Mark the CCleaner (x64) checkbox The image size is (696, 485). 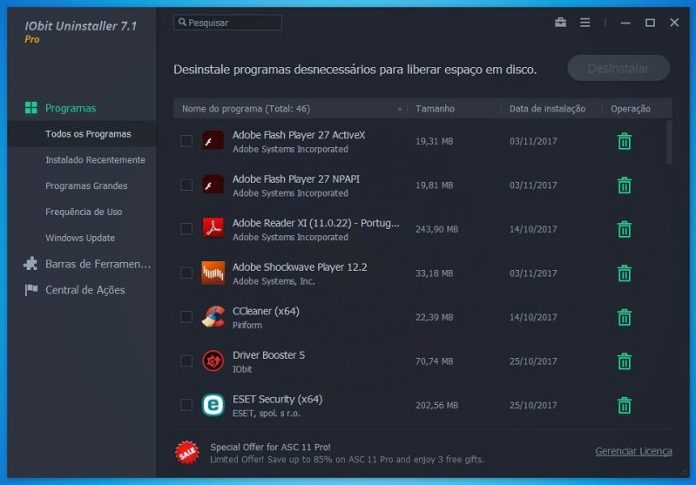(x=186, y=316)
